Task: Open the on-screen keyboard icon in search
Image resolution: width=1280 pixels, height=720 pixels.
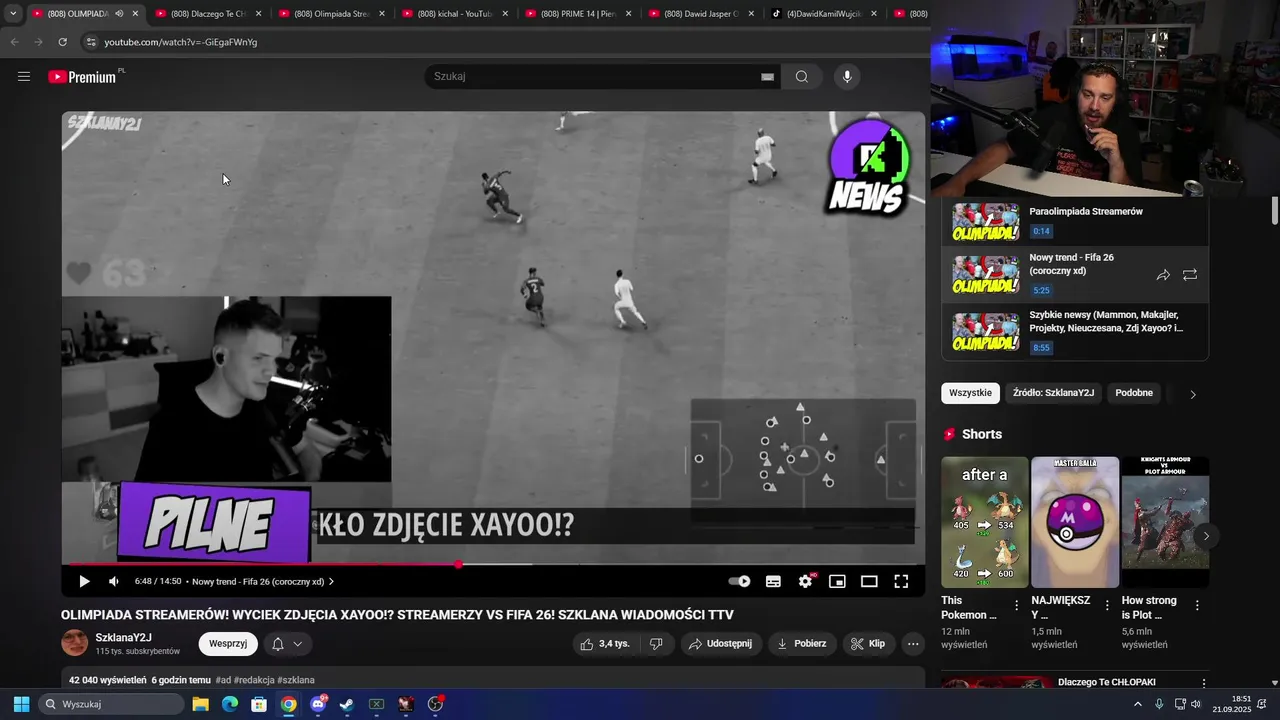Action: click(x=768, y=77)
